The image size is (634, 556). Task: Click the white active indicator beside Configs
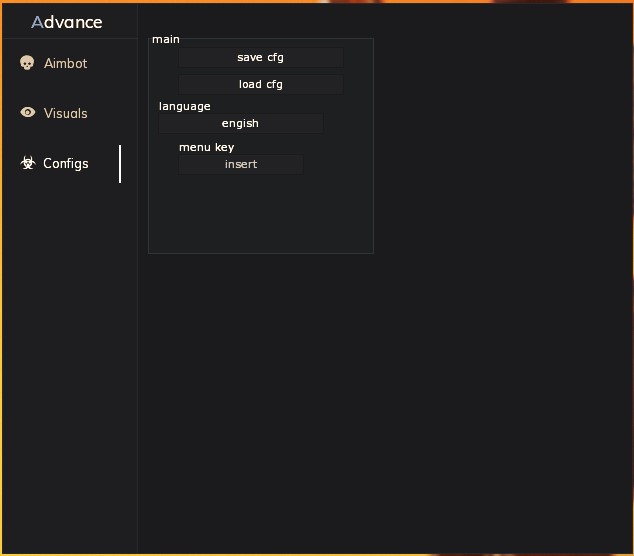pyautogui.click(x=120, y=163)
